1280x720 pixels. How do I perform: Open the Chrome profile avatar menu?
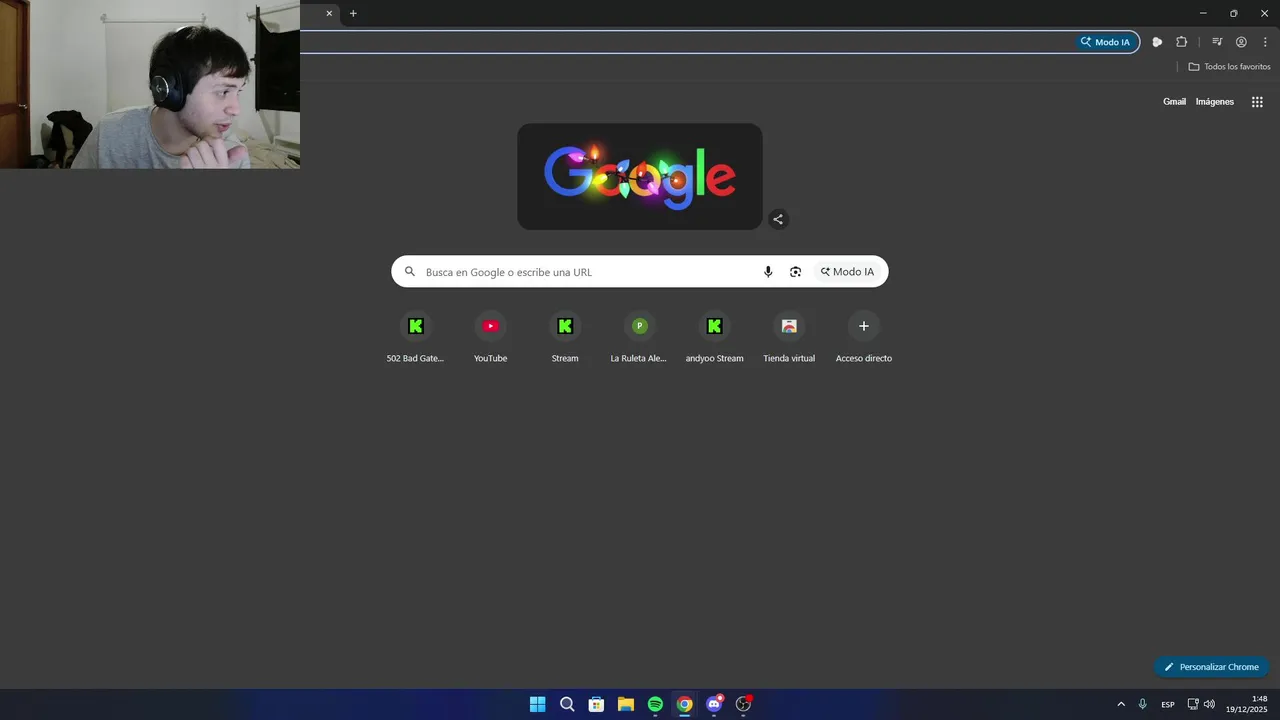(x=1241, y=42)
